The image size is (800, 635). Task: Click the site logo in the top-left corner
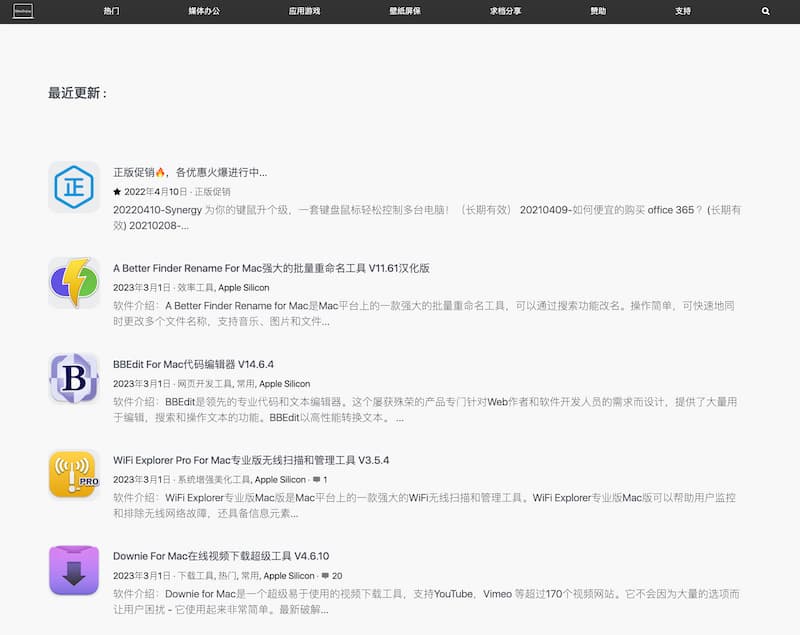point(23,11)
